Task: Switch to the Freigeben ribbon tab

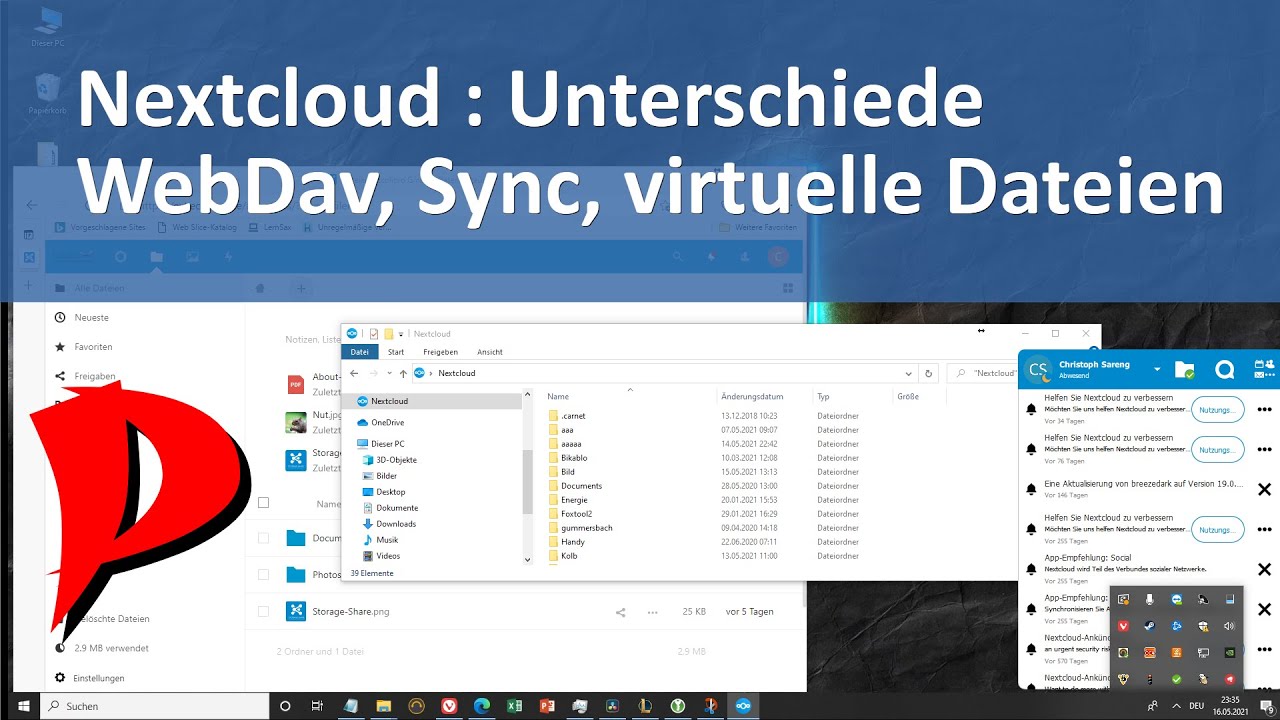Action: coord(440,352)
